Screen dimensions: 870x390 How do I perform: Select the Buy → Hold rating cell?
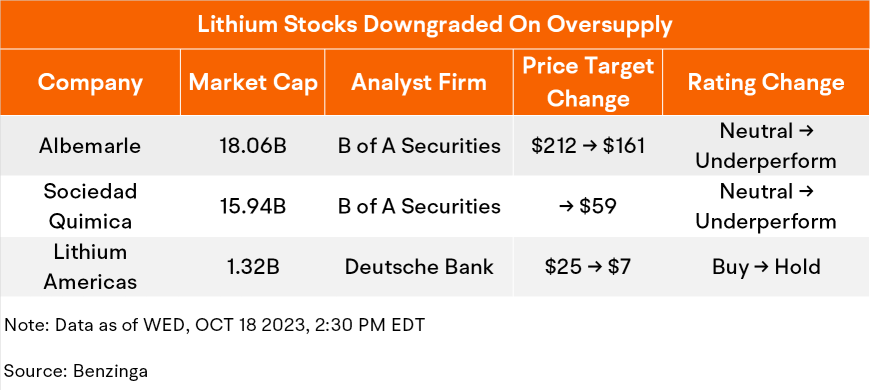[766, 267]
